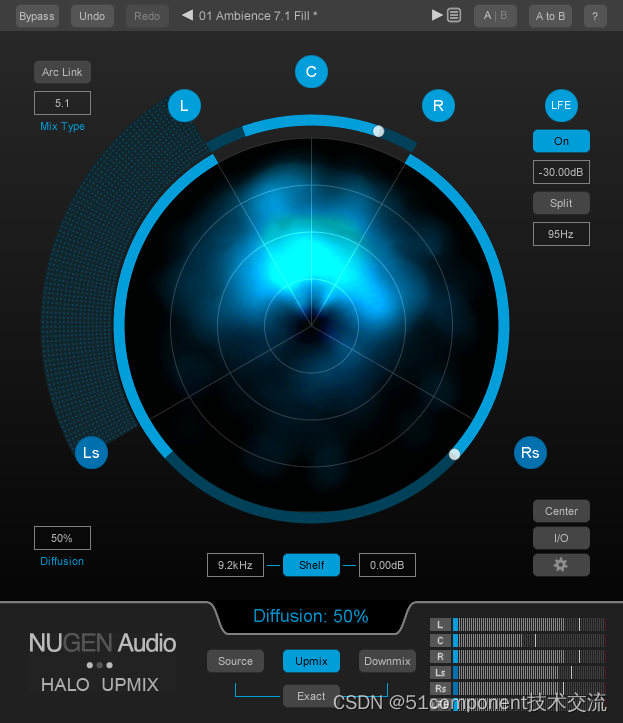This screenshot has width=623, height=723.
Task: Click the Ls channel level meter
Action: click(x=528, y=673)
